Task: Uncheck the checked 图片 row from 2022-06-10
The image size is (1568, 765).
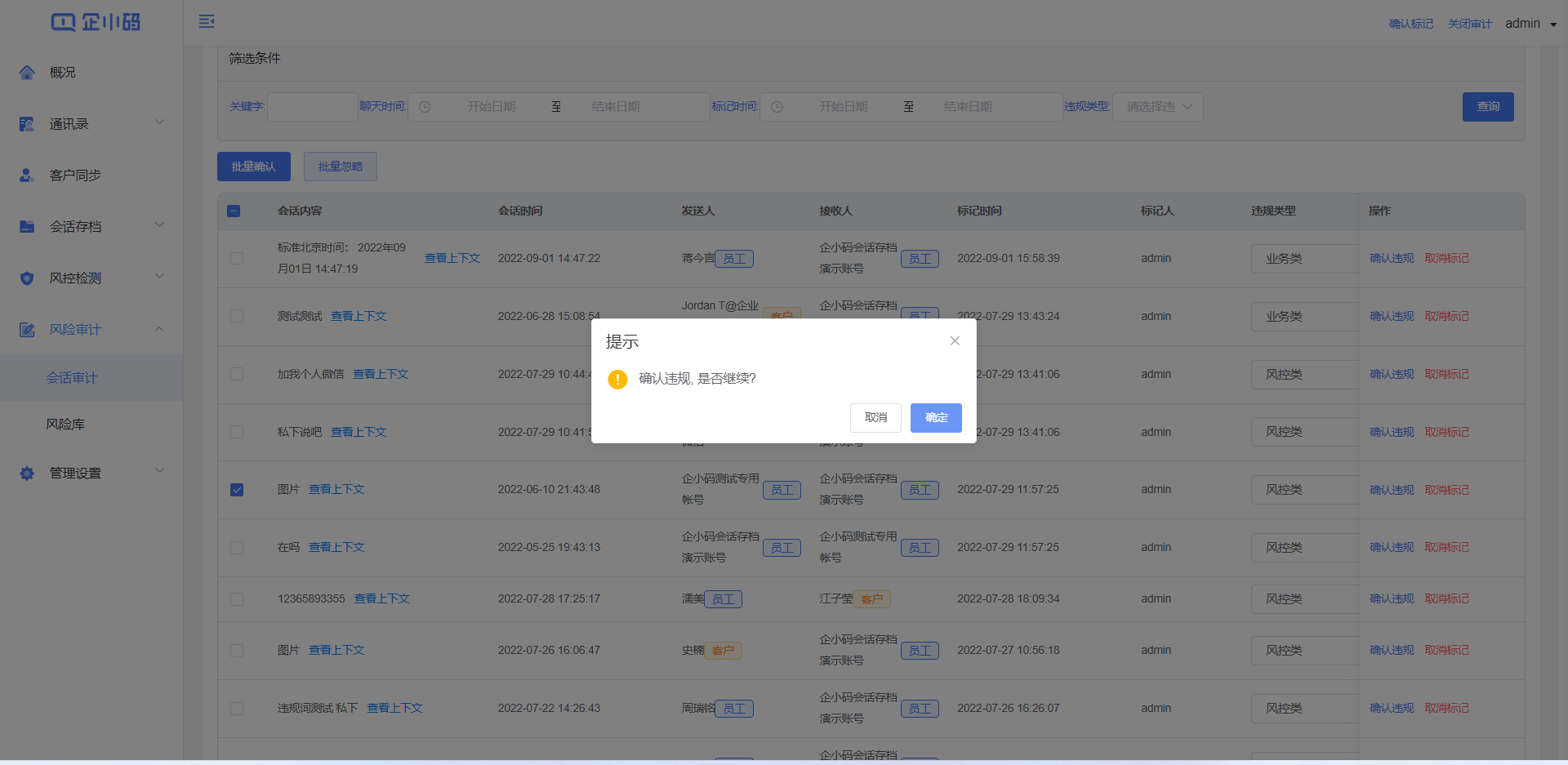Action: (x=237, y=490)
